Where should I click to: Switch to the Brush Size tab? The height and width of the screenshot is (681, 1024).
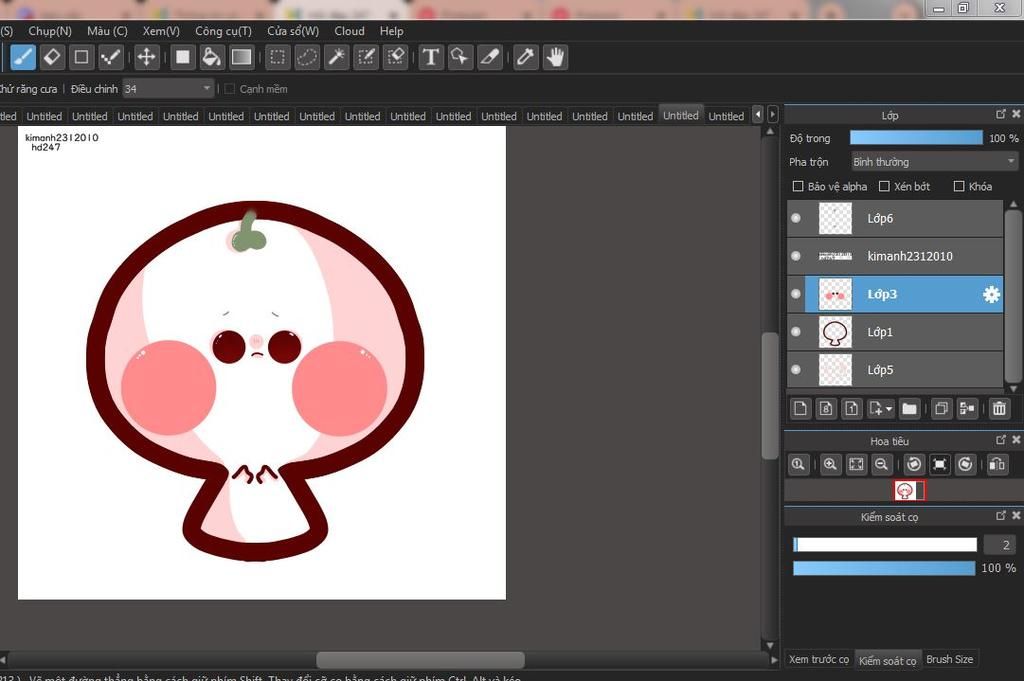pos(950,659)
